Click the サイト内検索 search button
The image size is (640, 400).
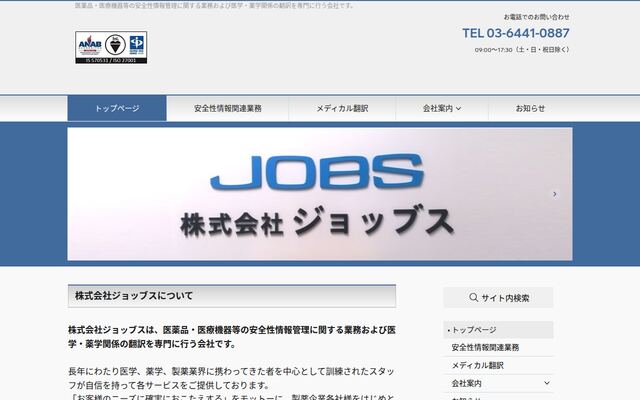[498, 298]
